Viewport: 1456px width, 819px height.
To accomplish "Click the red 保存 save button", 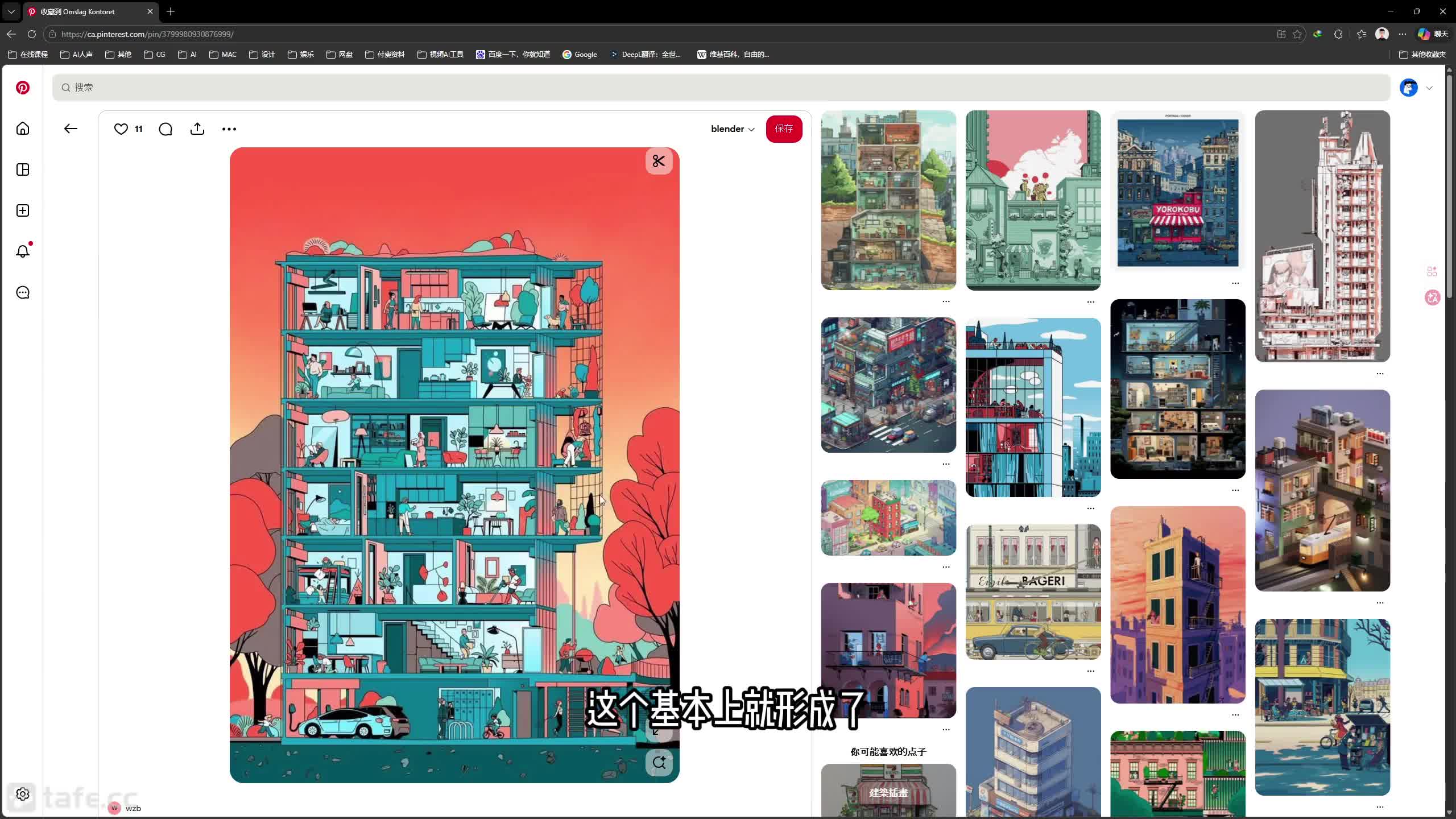I will pos(784,129).
